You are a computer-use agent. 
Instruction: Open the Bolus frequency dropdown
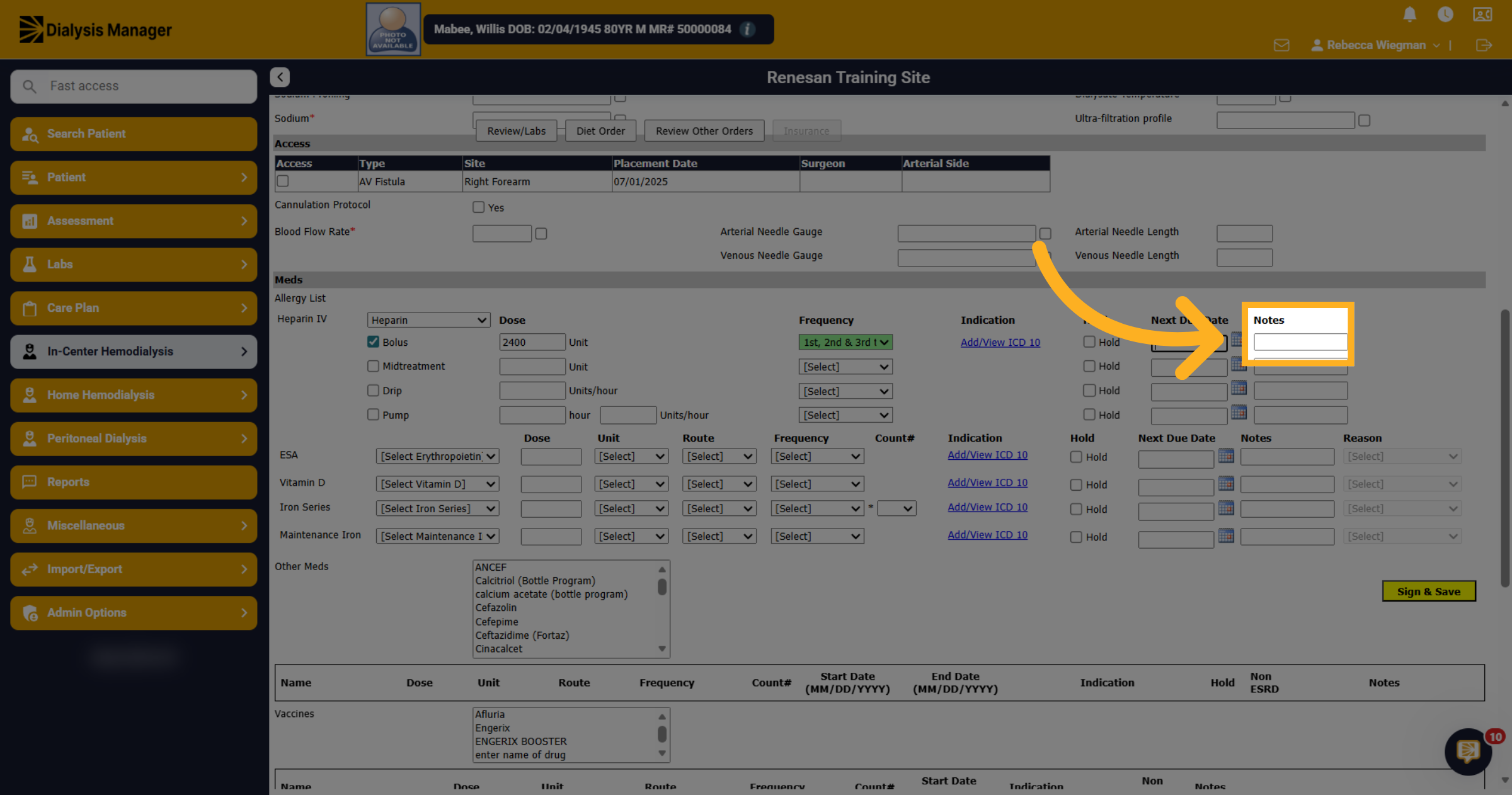pos(845,342)
